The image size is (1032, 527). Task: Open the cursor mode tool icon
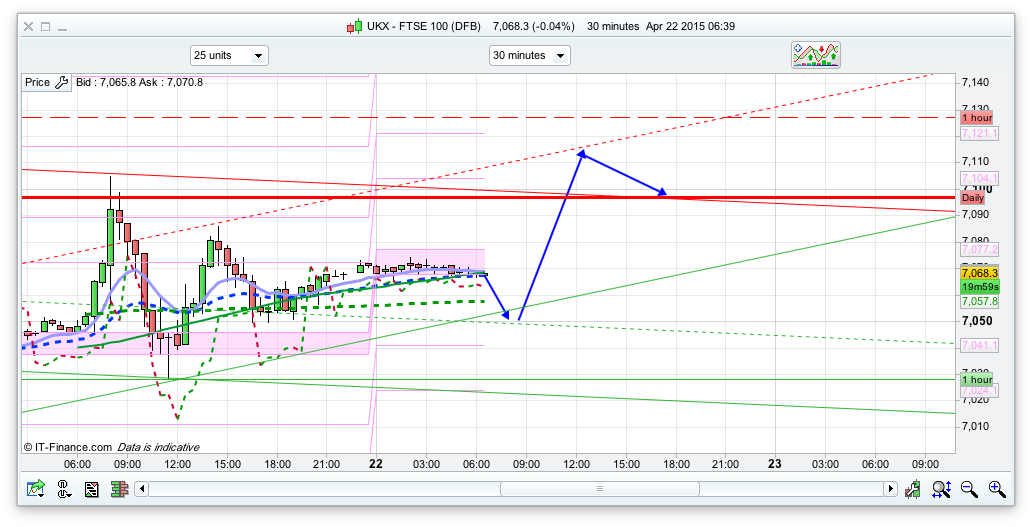pos(65,489)
